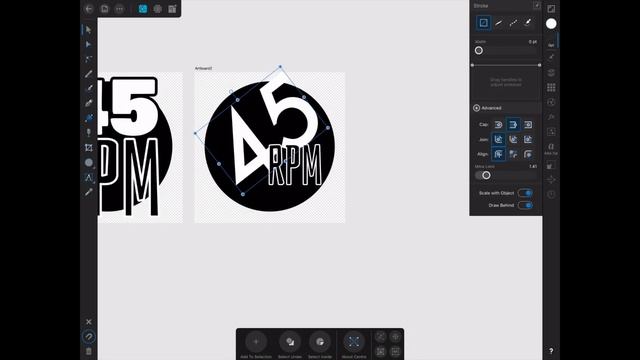Image resolution: width=640 pixels, height=360 pixels.
Task: Click the Artboard2 label
Action: [x=203, y=68]
